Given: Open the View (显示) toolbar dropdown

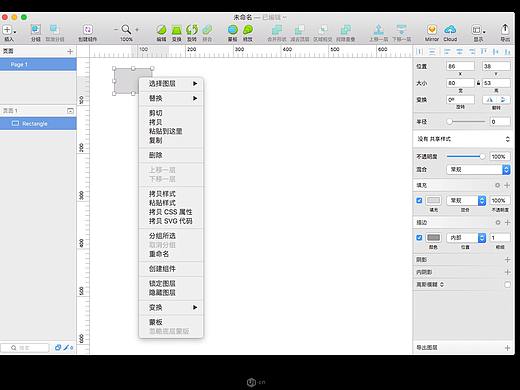Looking at the screenshot, I should 478,30.
